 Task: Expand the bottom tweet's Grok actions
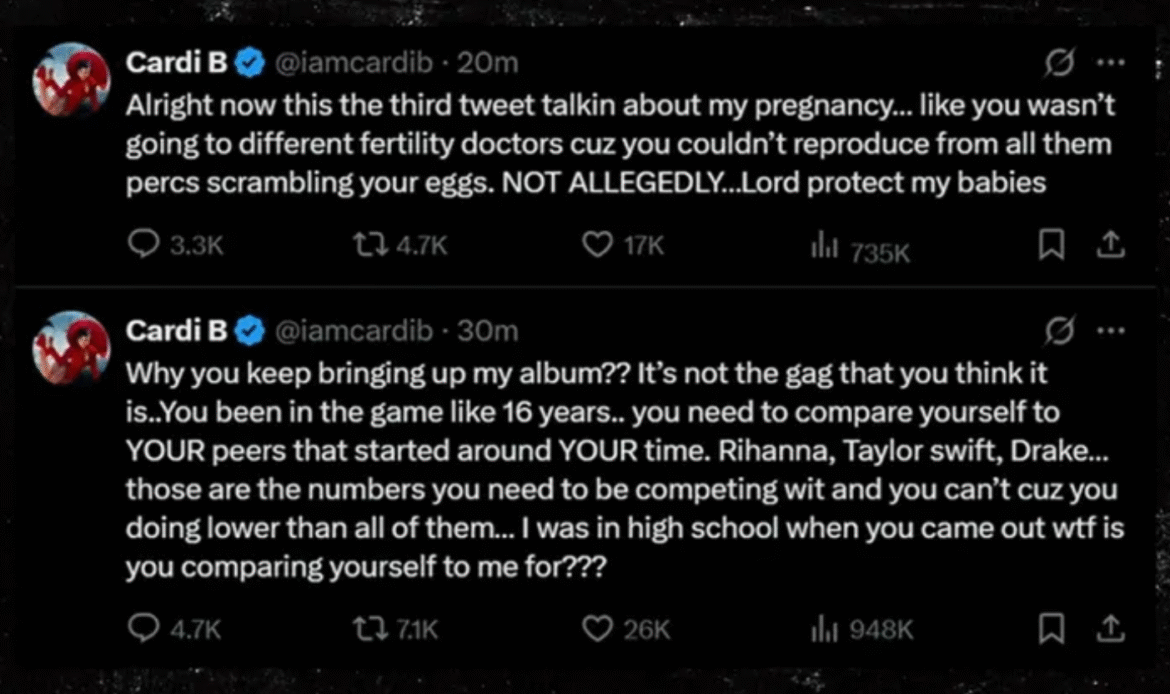(1062, 330)
